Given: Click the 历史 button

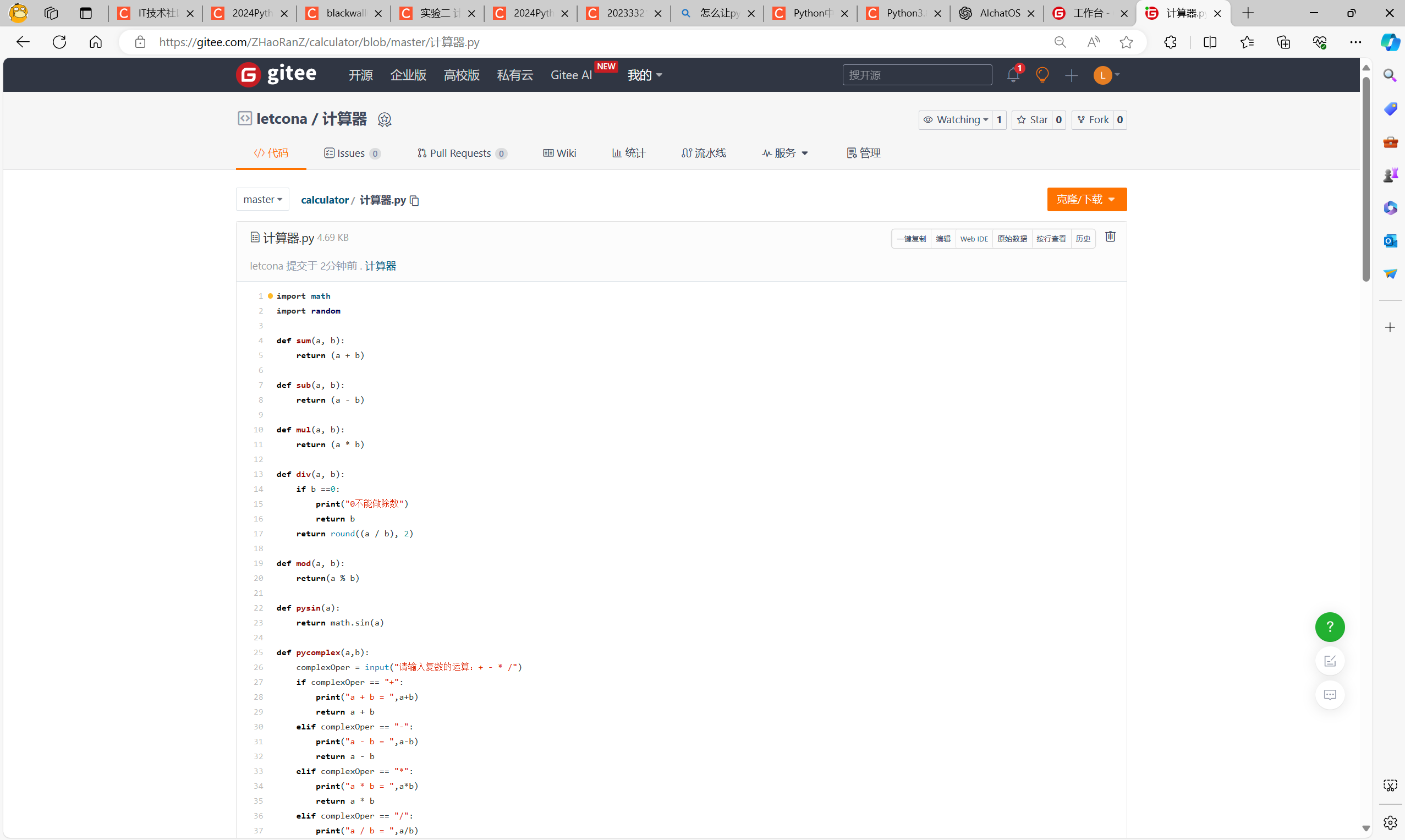Looking at the screenshot, I should click(1083, 239).
